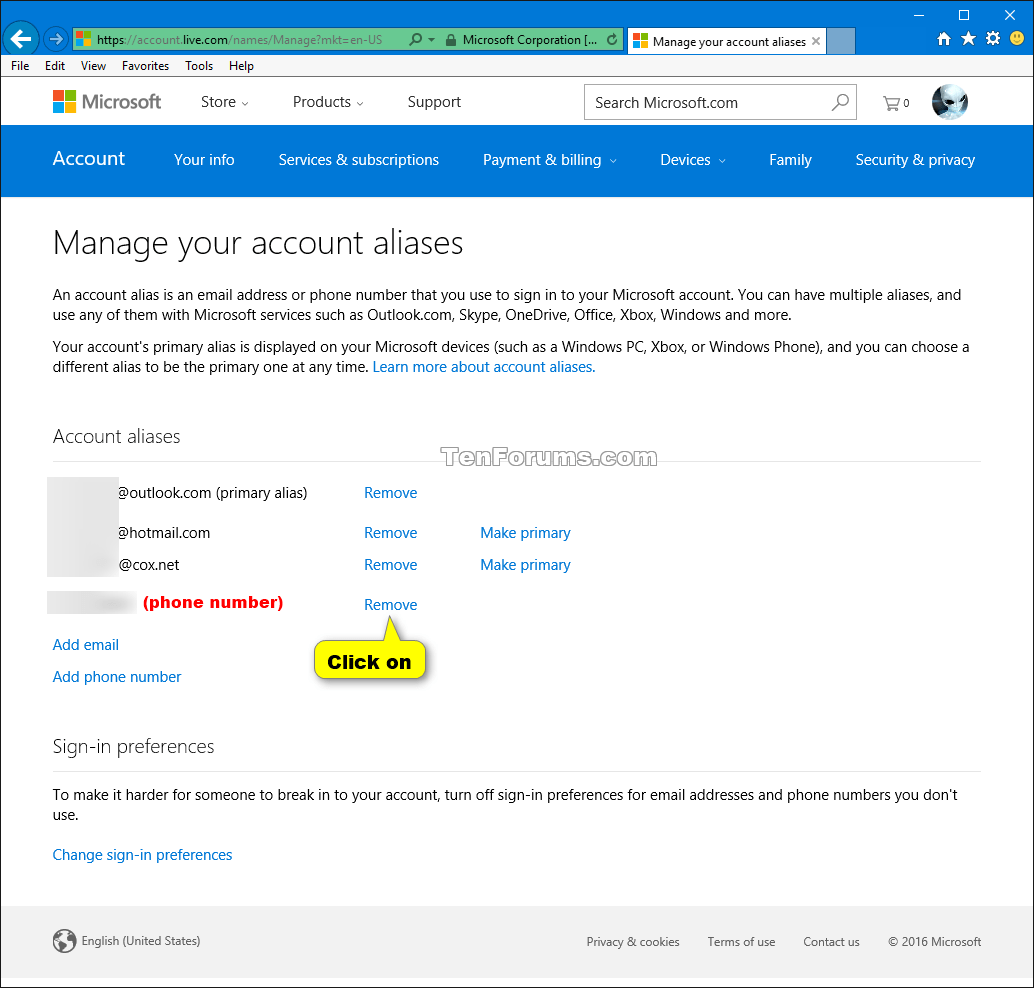Viewport: 1034px width, 988px height.
Task: Click the Microsoft logo
Action: pos(106,101)
